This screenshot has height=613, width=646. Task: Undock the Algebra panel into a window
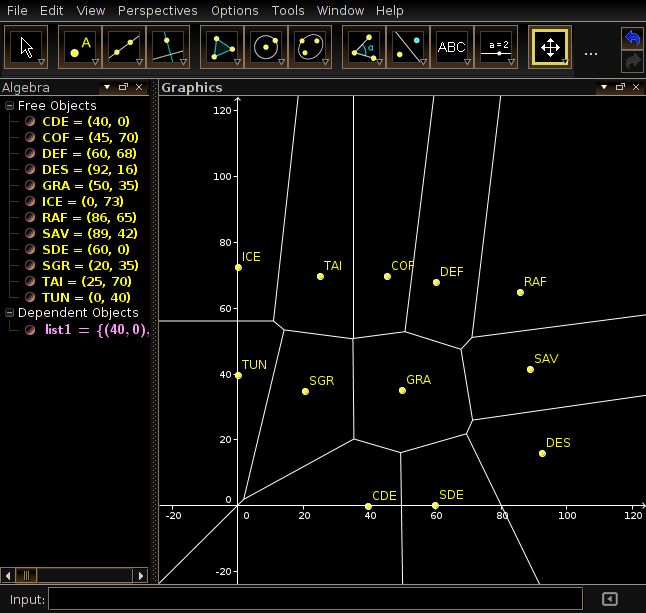123,87
